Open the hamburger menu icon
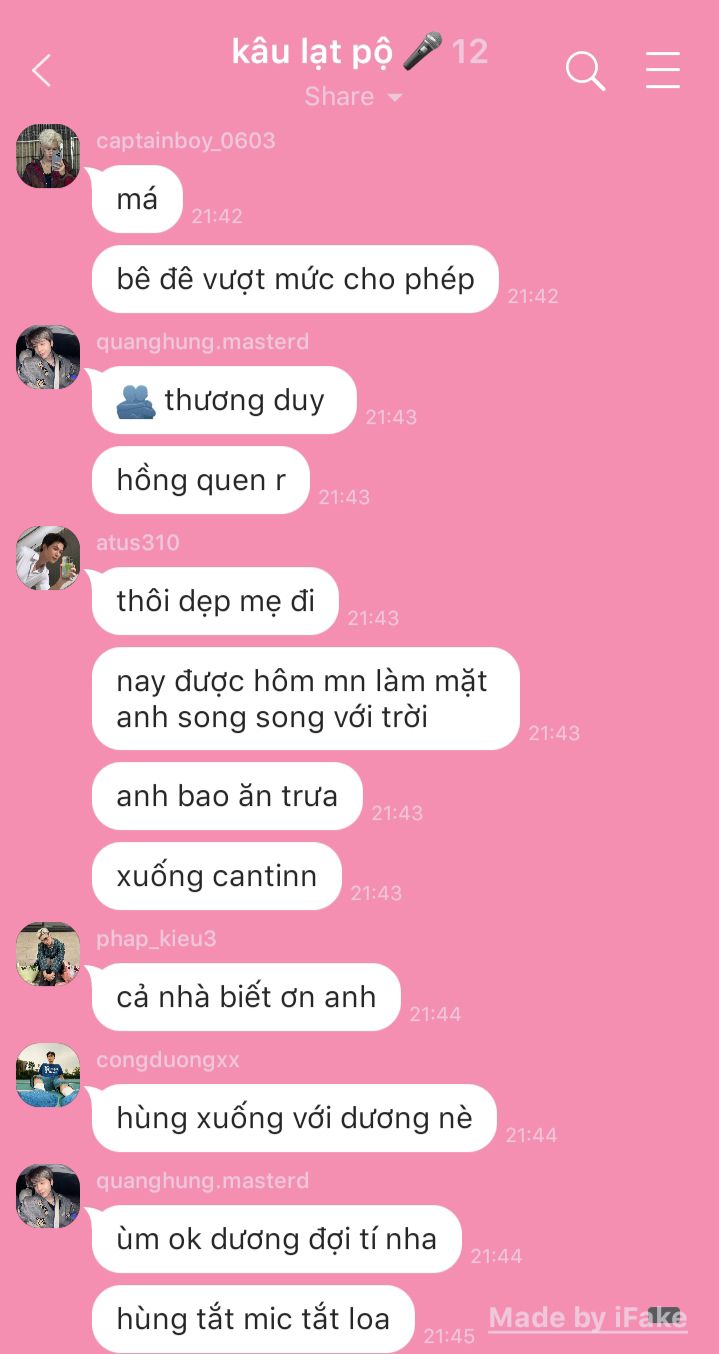The height and width of the screenshot is (1354, 719). coord(662,70)
